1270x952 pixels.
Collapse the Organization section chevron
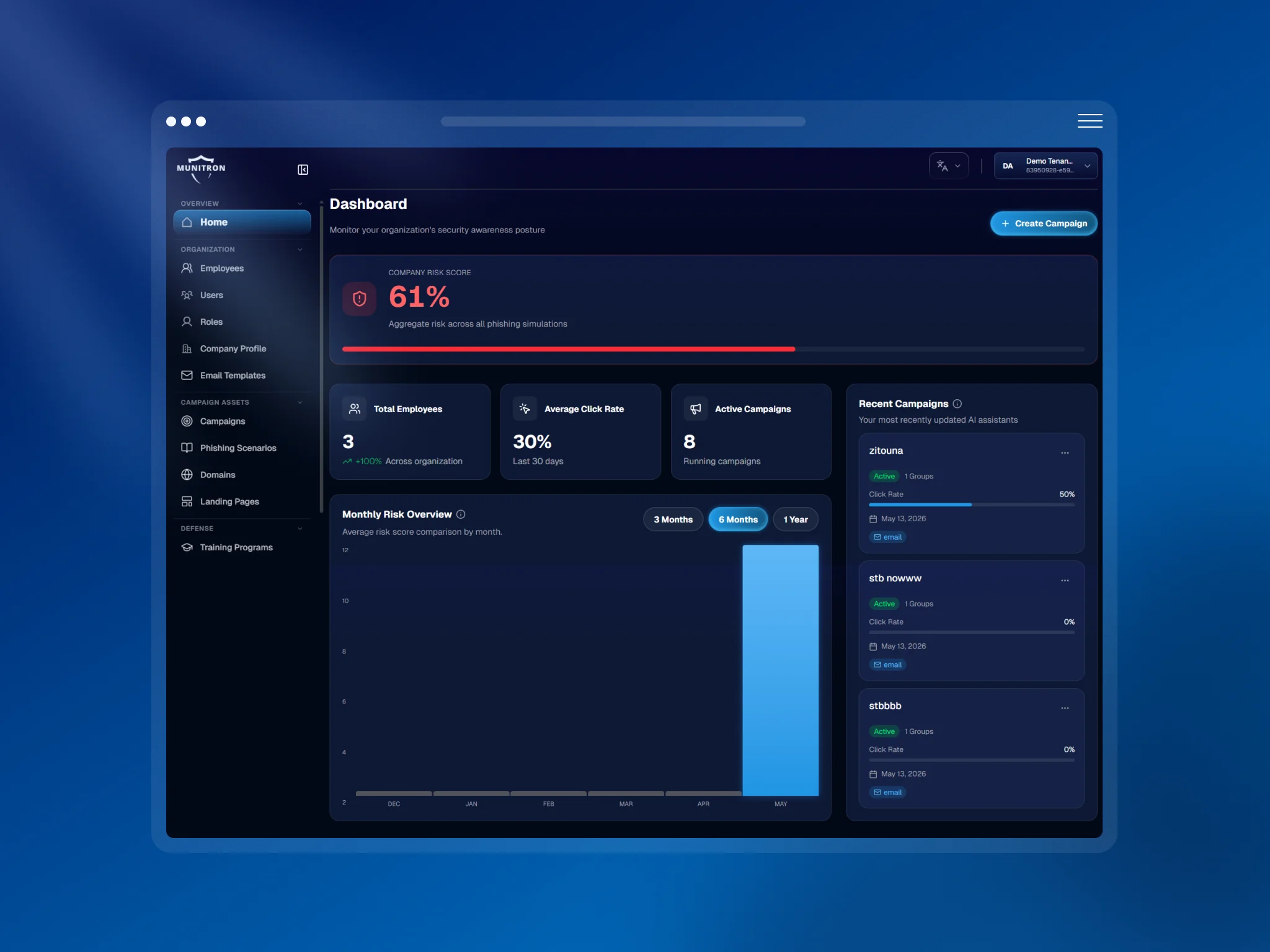300,249
